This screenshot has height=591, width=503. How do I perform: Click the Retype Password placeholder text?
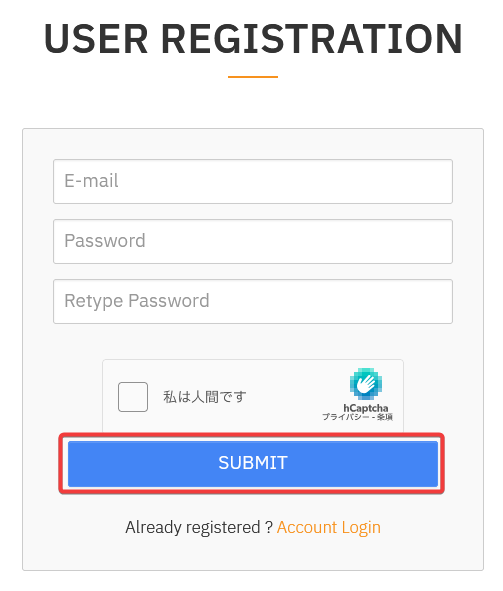(x=137, y=301)
